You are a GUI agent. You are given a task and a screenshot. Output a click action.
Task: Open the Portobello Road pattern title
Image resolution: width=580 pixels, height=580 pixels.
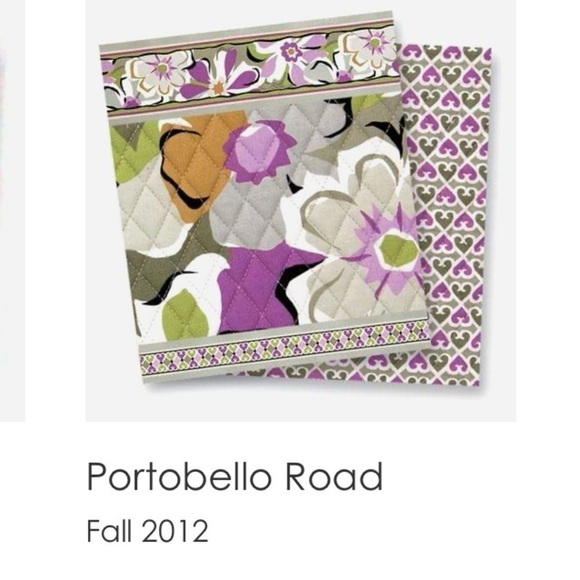235,476
